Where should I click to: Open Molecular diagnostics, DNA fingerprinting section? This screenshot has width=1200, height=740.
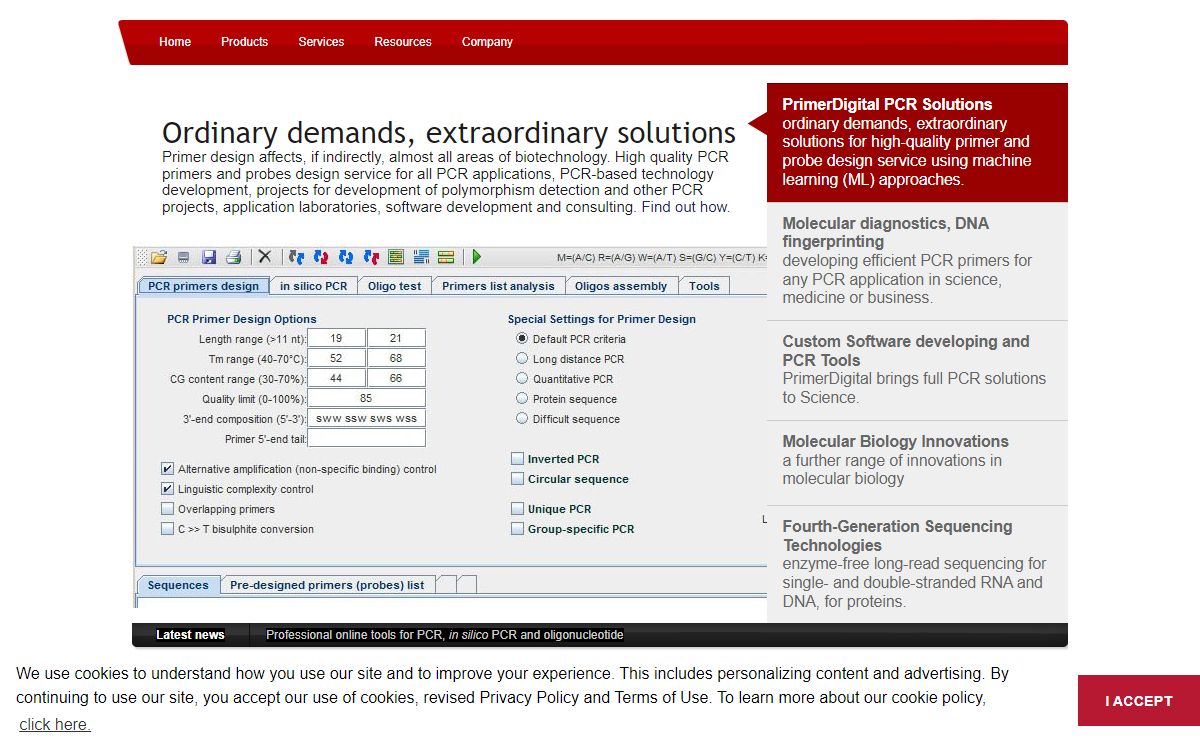pos(917,261)
